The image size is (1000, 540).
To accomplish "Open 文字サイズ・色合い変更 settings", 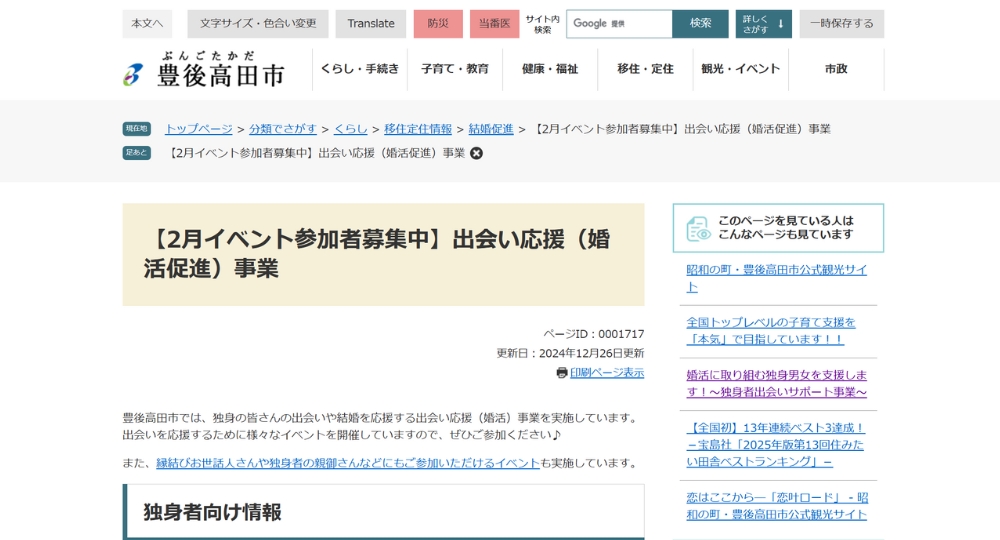I will [x=258, y=24].
